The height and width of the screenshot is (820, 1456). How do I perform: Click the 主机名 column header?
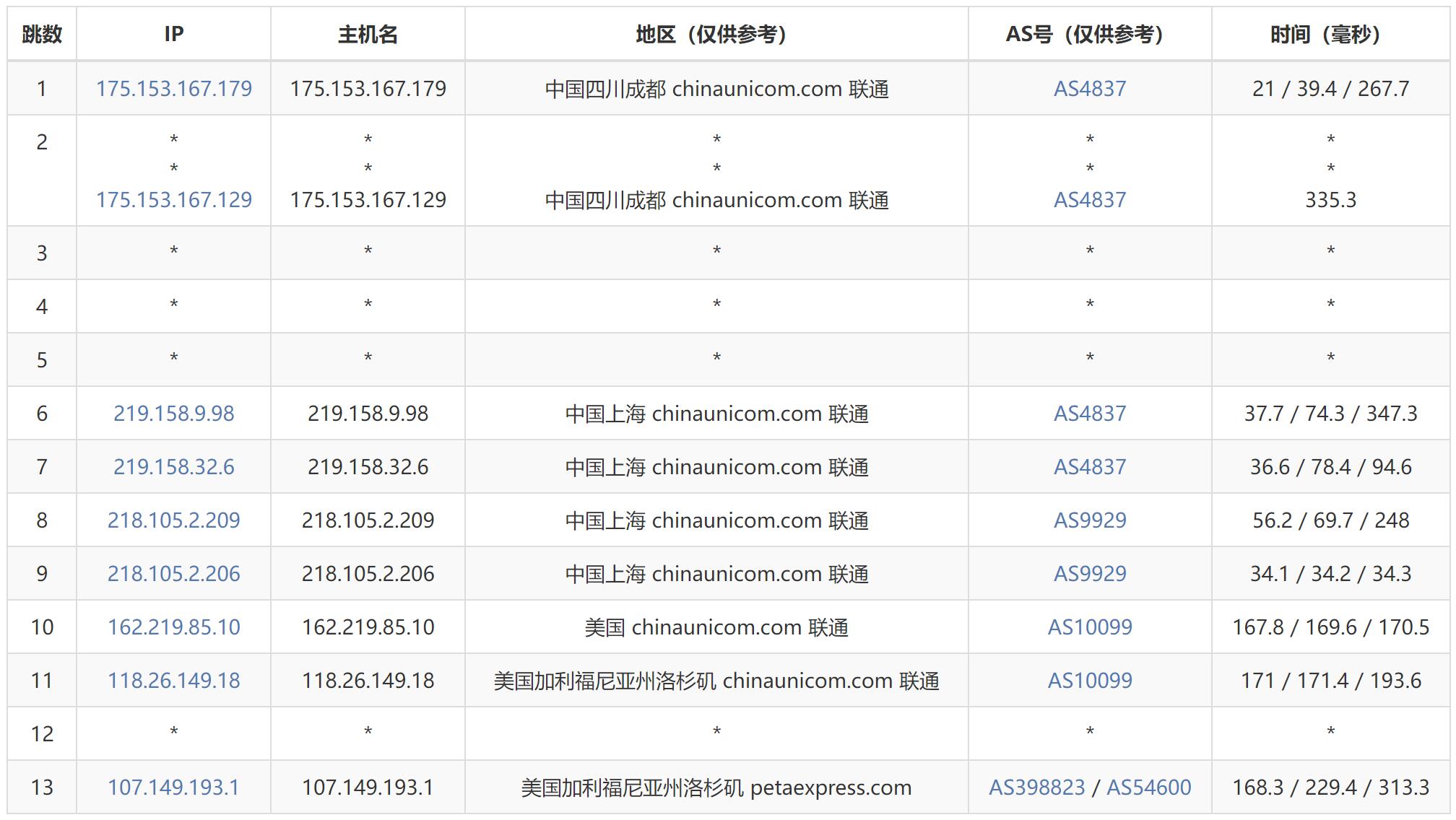(368, 34)
